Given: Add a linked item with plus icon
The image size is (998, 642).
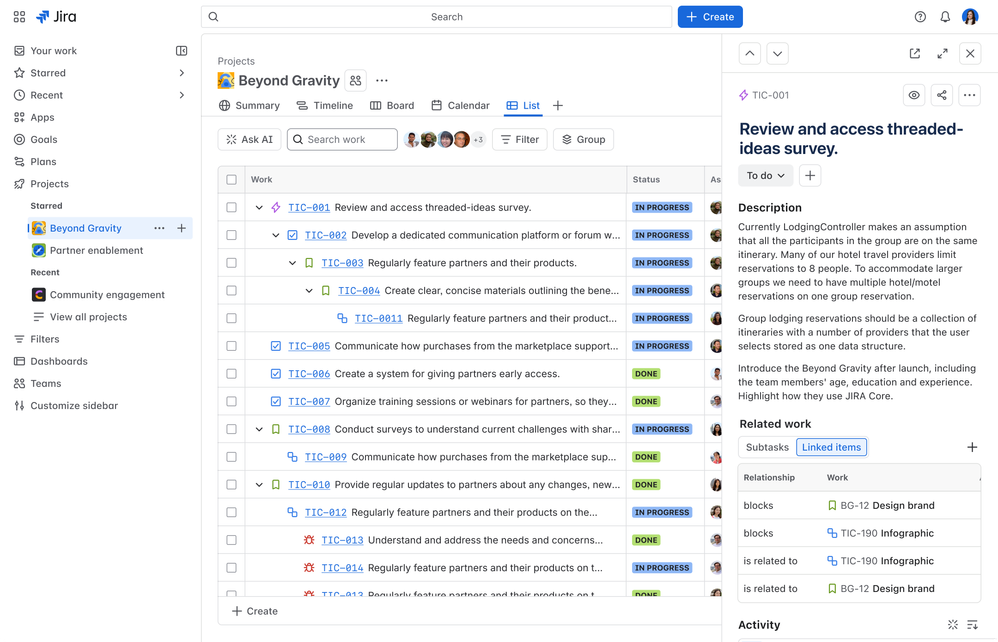Looking at the screenshot, I should click(x=972, y=447).
